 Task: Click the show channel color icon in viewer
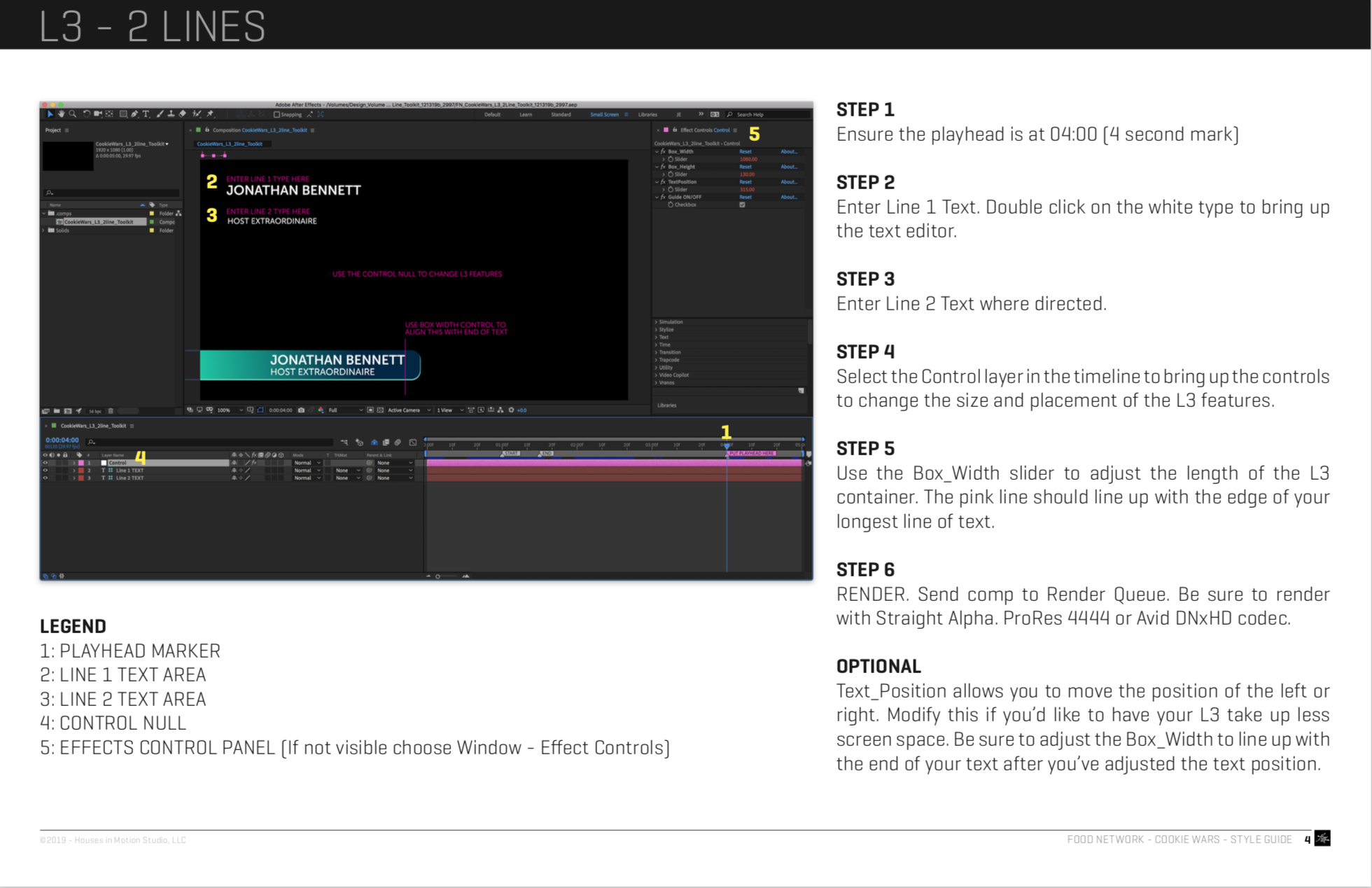click(x=321, y=410)
